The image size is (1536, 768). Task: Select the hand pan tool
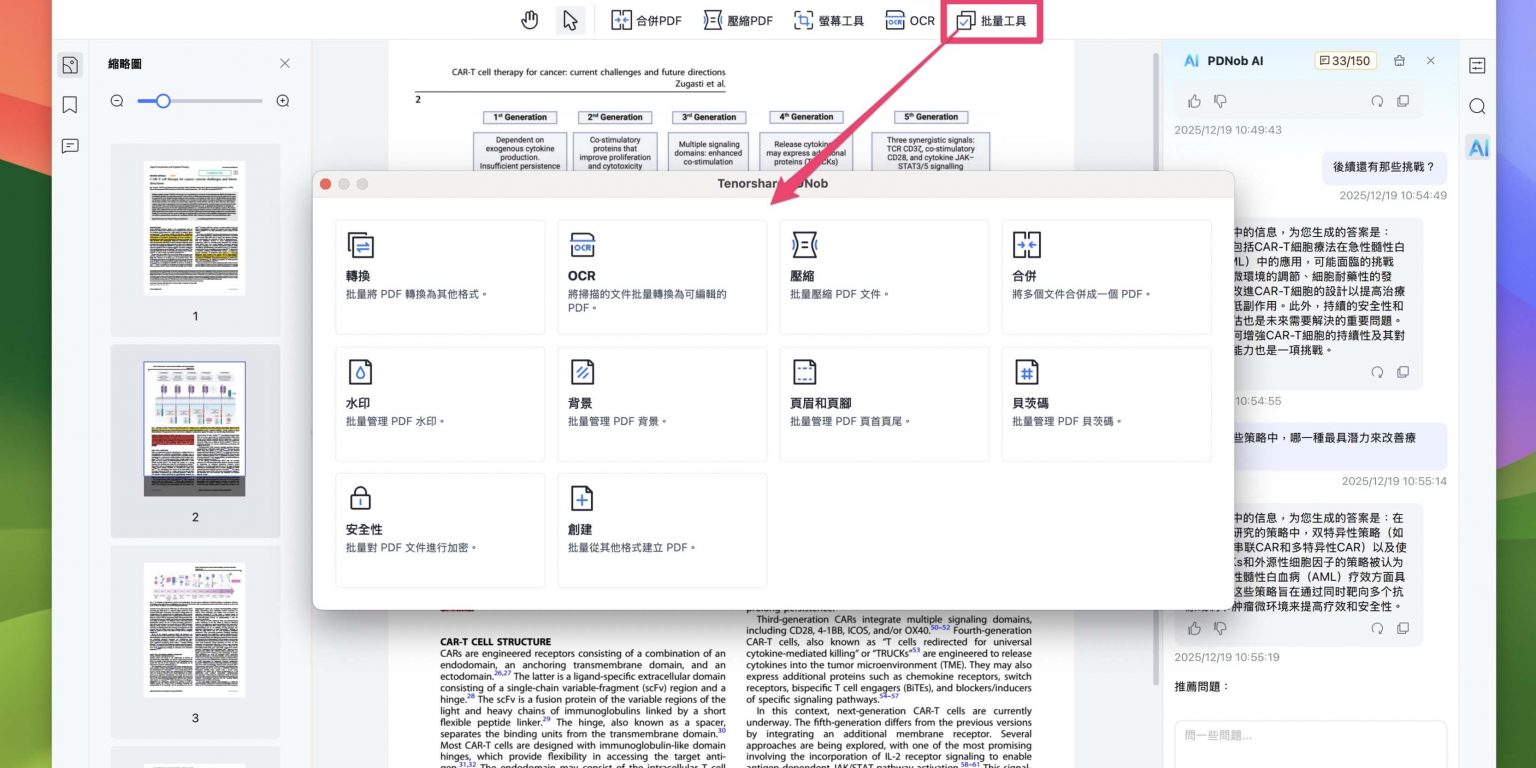(530, 20)
